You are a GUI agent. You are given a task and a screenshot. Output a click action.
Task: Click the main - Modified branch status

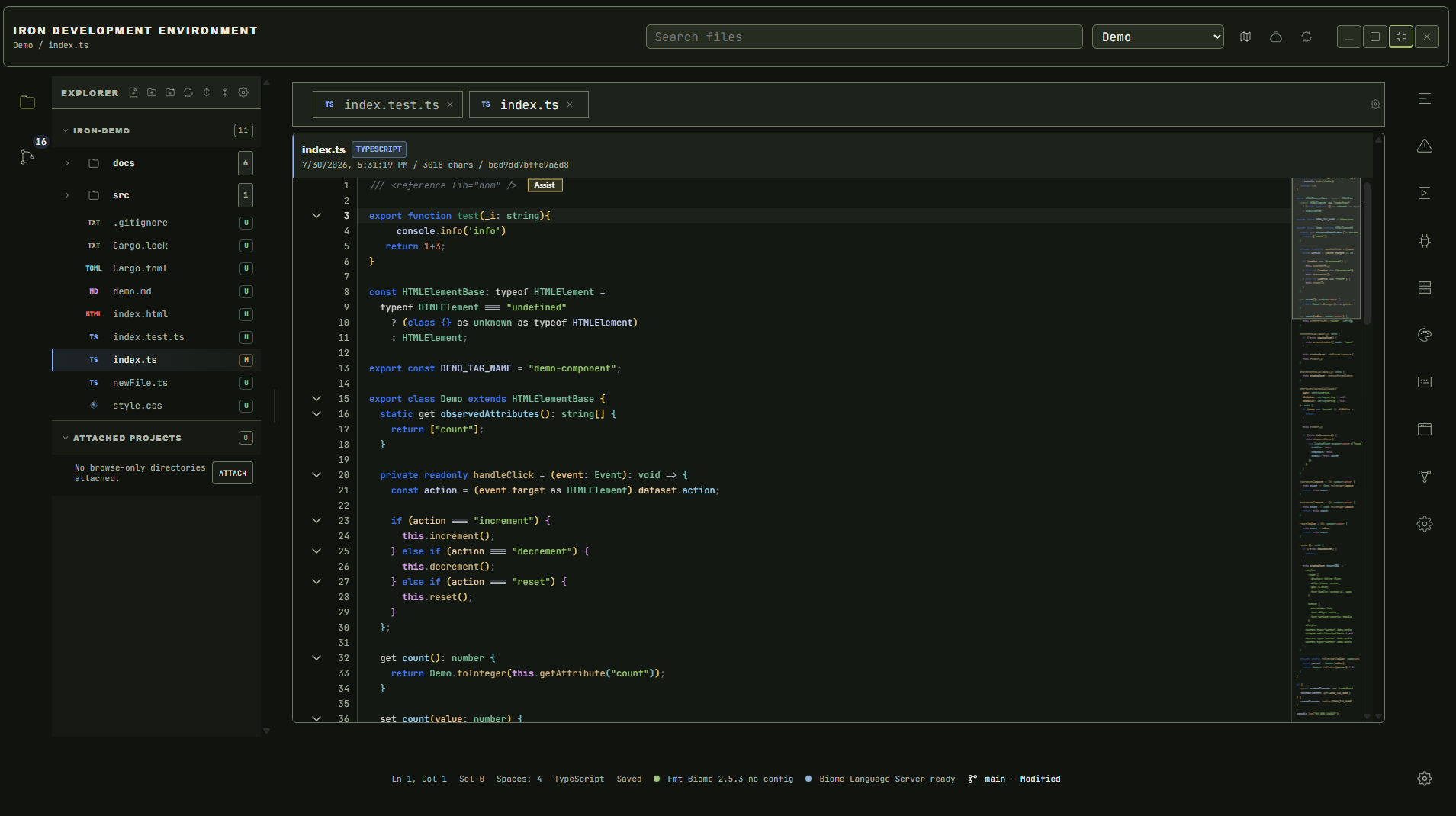tap(1023, 779)
